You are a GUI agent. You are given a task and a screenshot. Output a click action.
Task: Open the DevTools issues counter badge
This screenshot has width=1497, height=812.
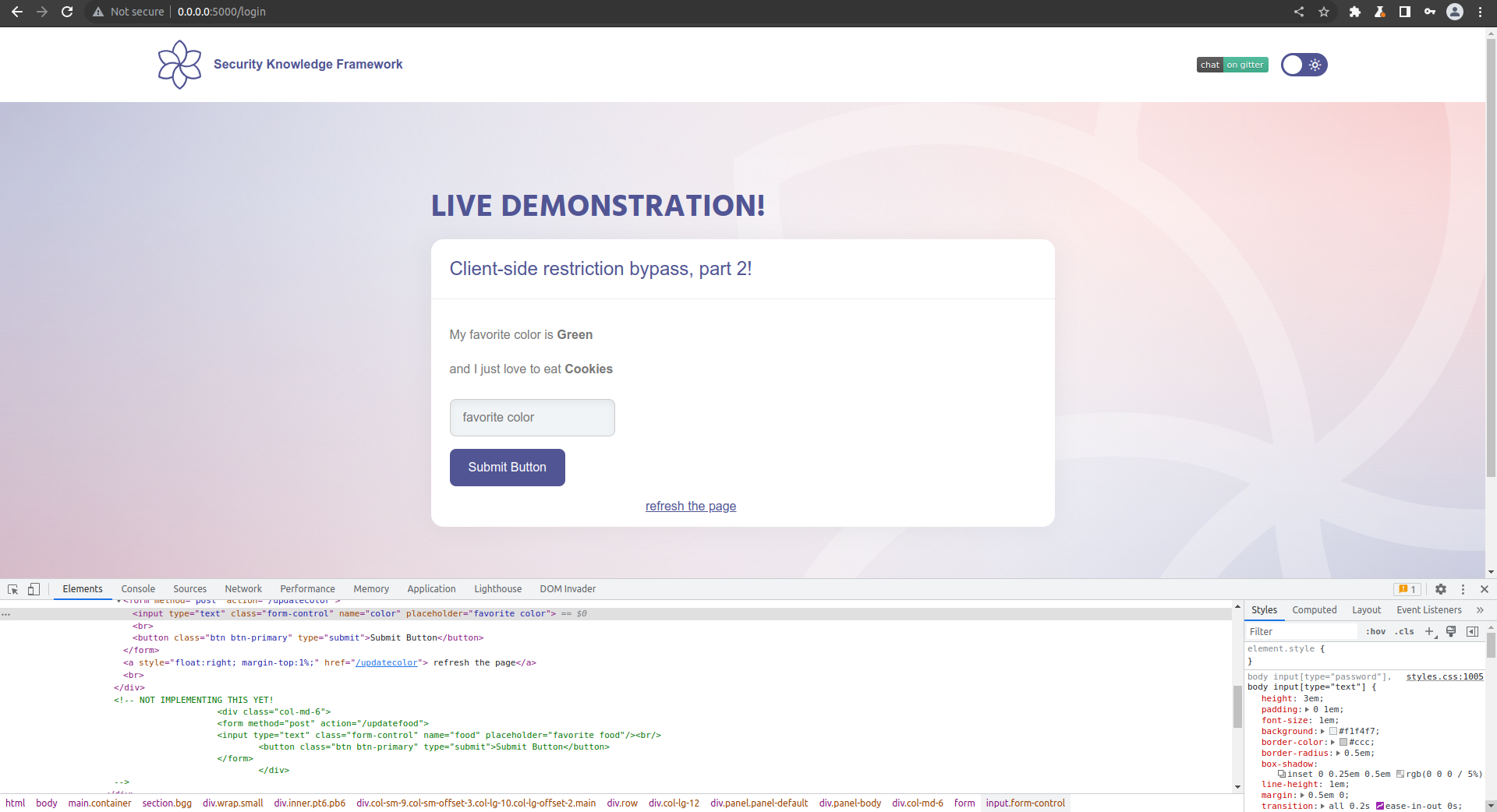(1407, 589)
